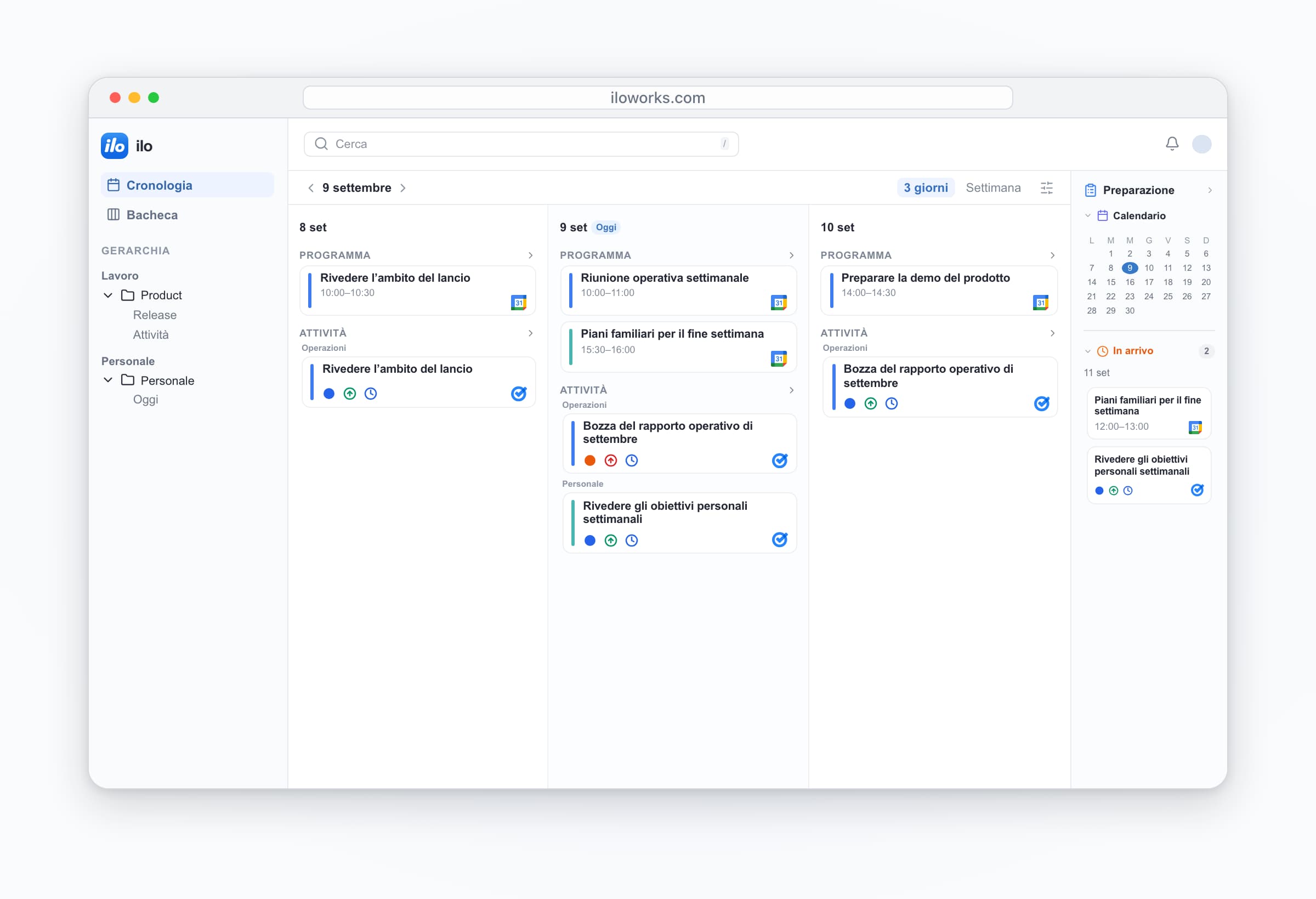1316x899 pixels.
Task: Open the notifications bell
Action: click(1172, 144)
